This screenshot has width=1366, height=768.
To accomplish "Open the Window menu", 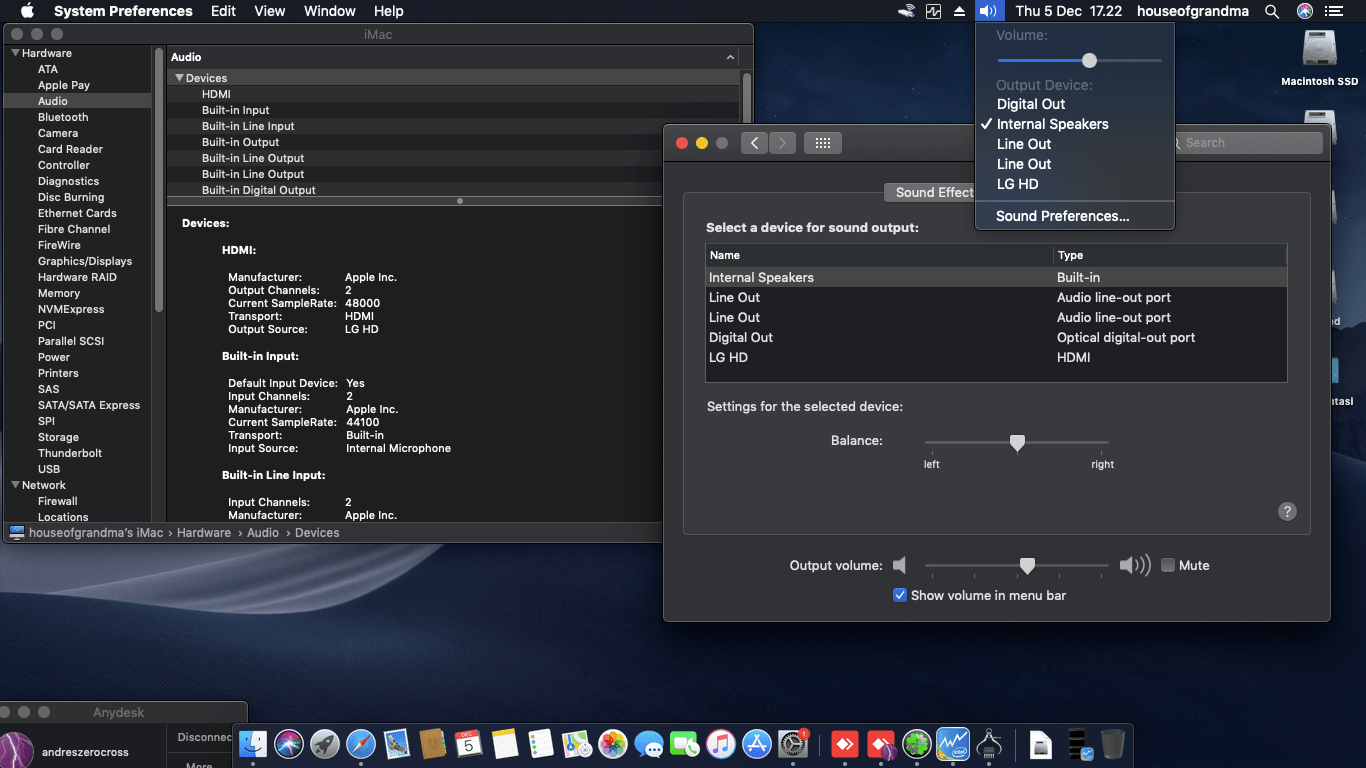I will point(329,11).
